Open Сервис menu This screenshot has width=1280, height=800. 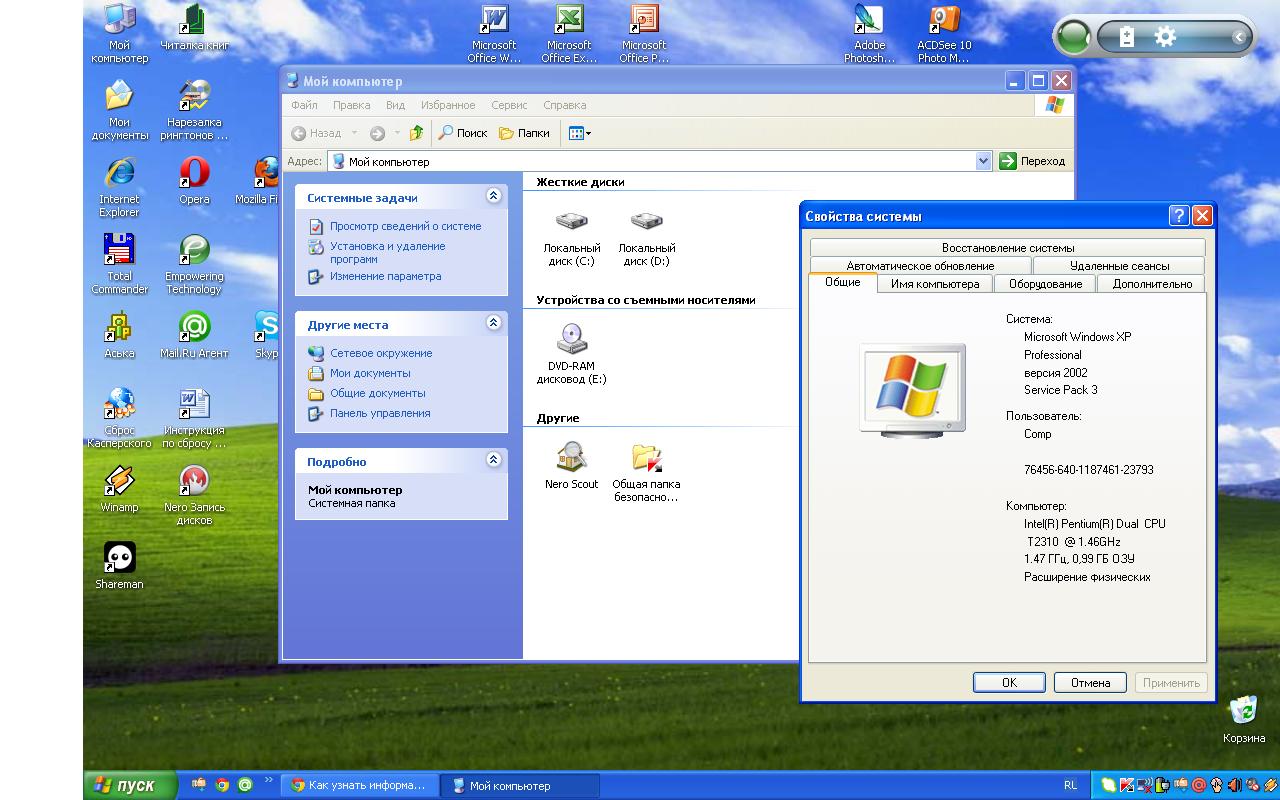point(509,105)
